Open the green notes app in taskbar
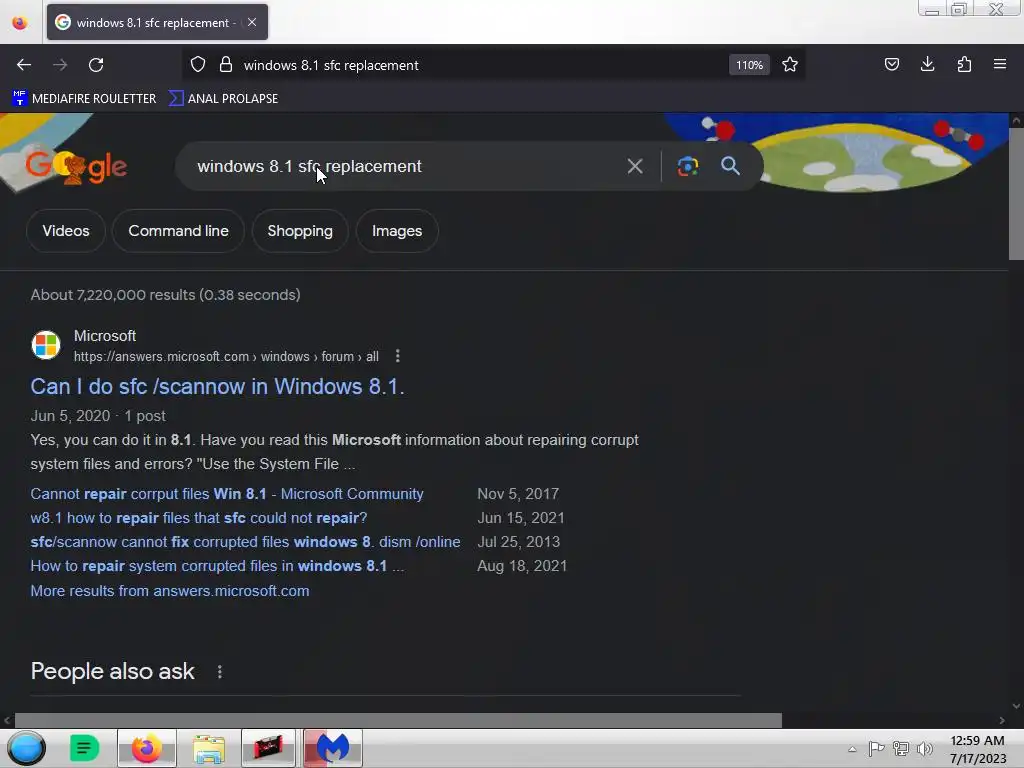Screen dimensions: 1024x768 pyautogui.click(x=84, y=748)
